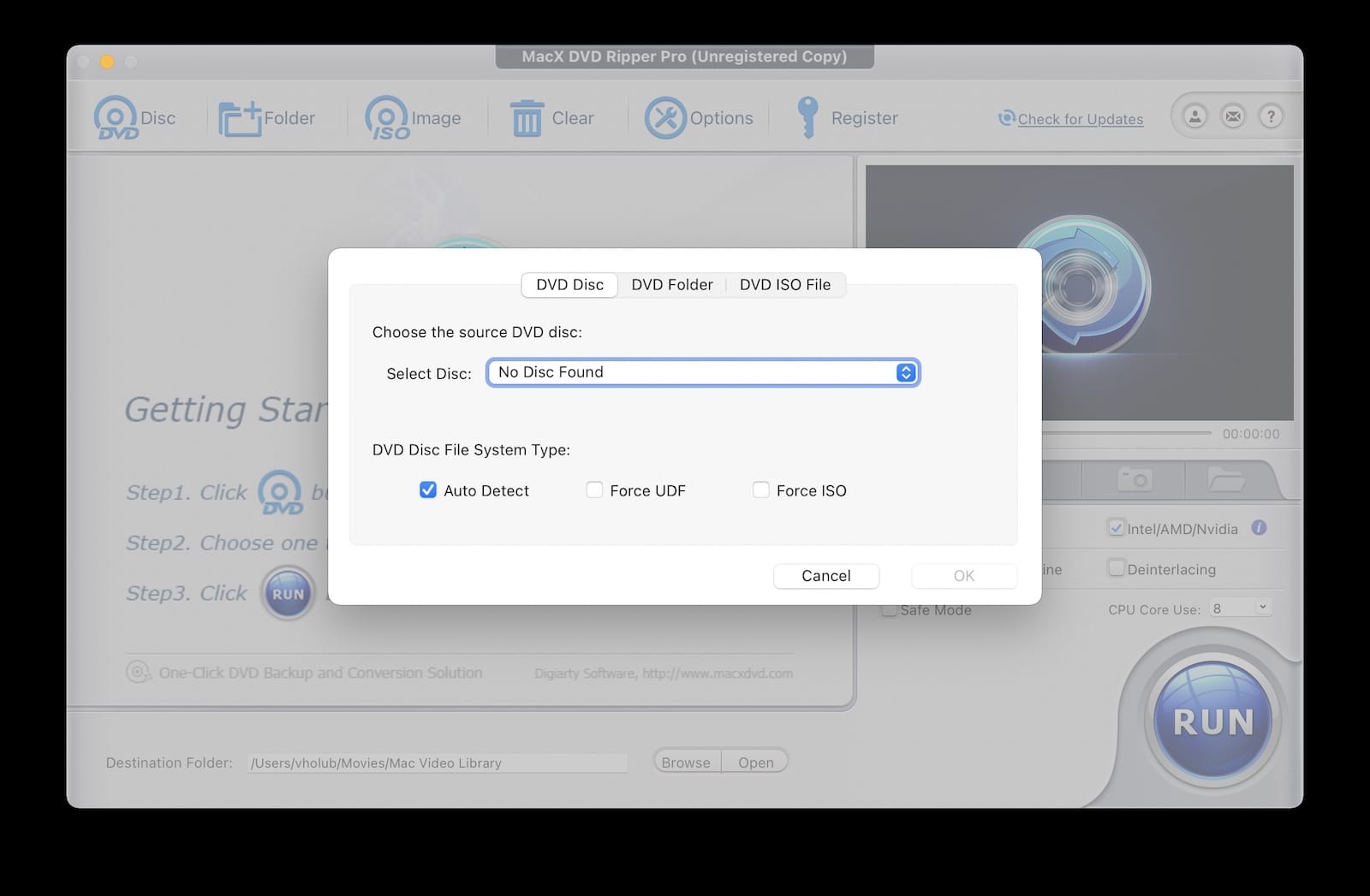1370x896 pixels.
Task: Click the Register key icon
Action: [807, 117]
